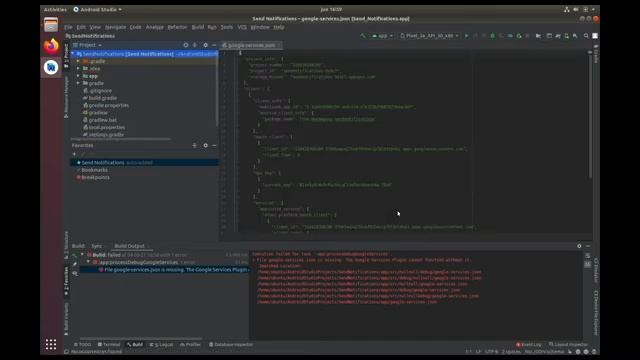Select Send Notifications favorites list

point(144,162)
